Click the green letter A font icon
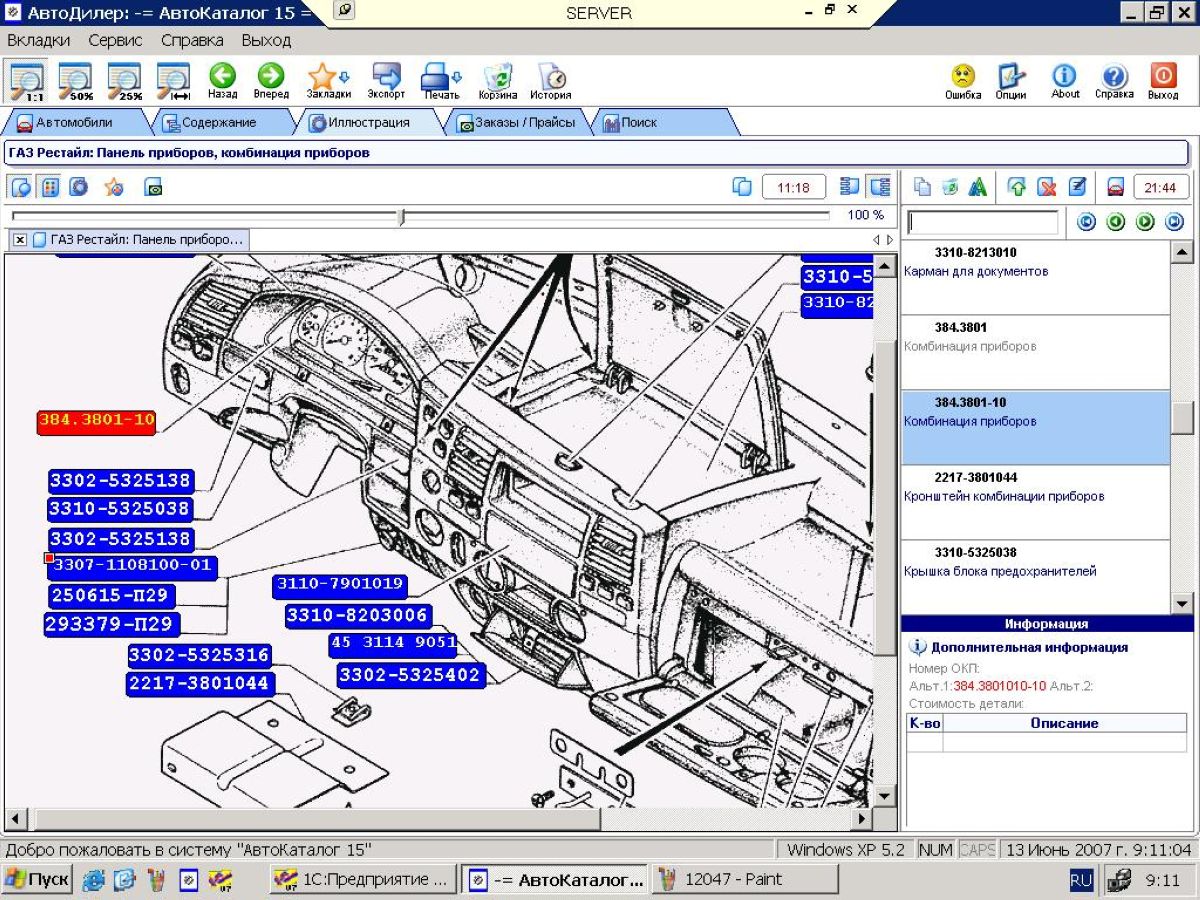The width and height of the screenshot is (1200, 900). 978,187
